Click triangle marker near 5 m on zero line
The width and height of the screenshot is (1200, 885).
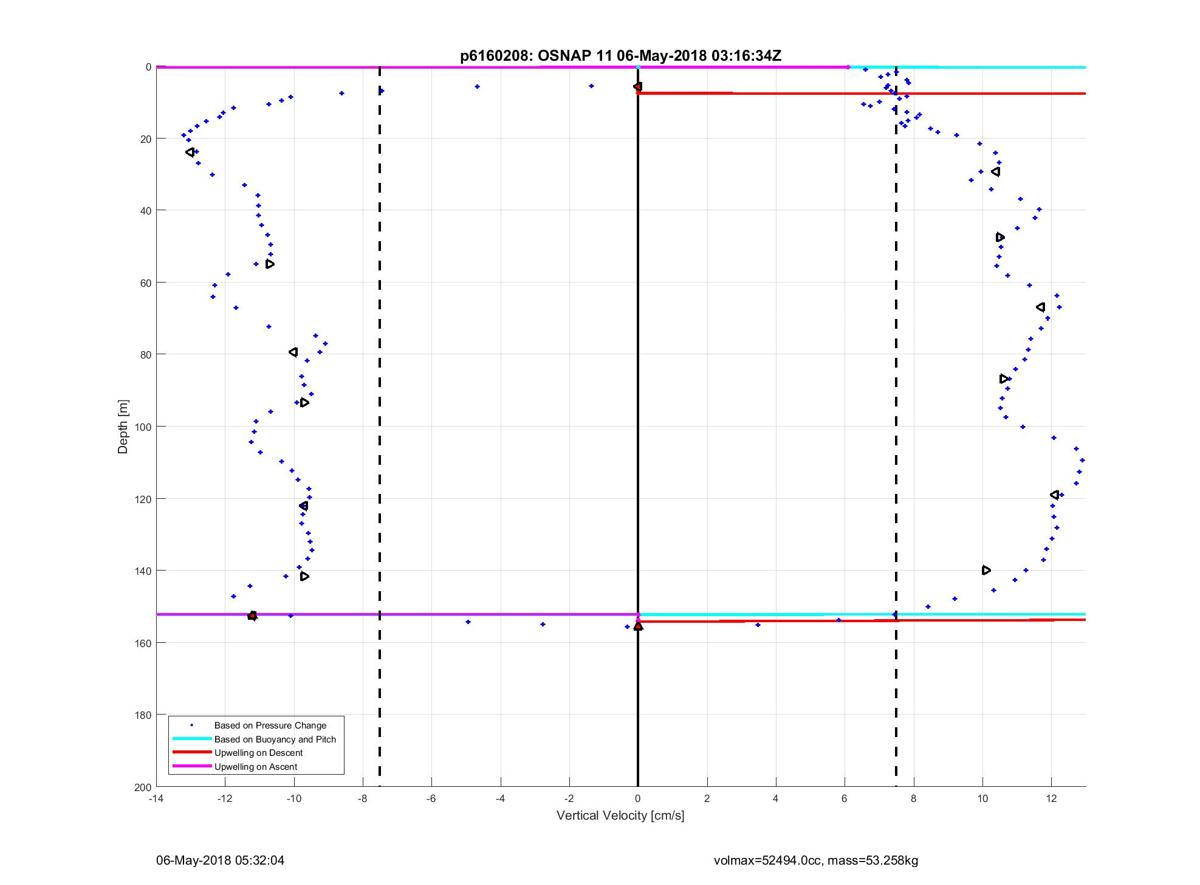tap(638, 87)
